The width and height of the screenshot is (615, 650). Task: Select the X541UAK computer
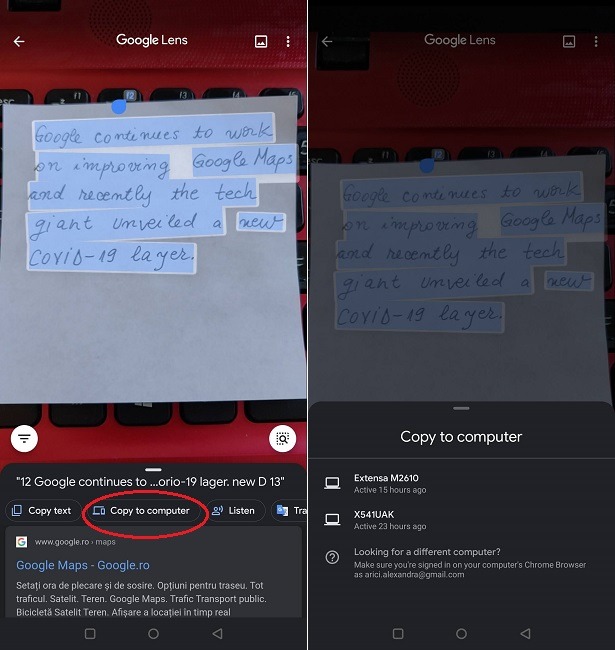[461, 520]
